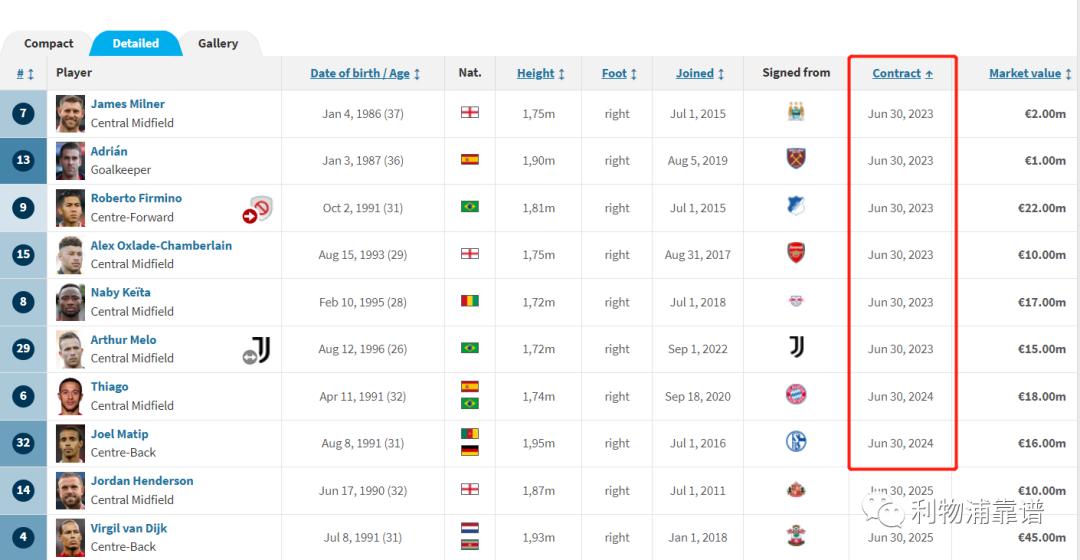Image resolution: width=1080 pixels, height=560 pixels.
Task: Click Juventus loan icon beside Arthur Melo
Action: tap(257, 350)
